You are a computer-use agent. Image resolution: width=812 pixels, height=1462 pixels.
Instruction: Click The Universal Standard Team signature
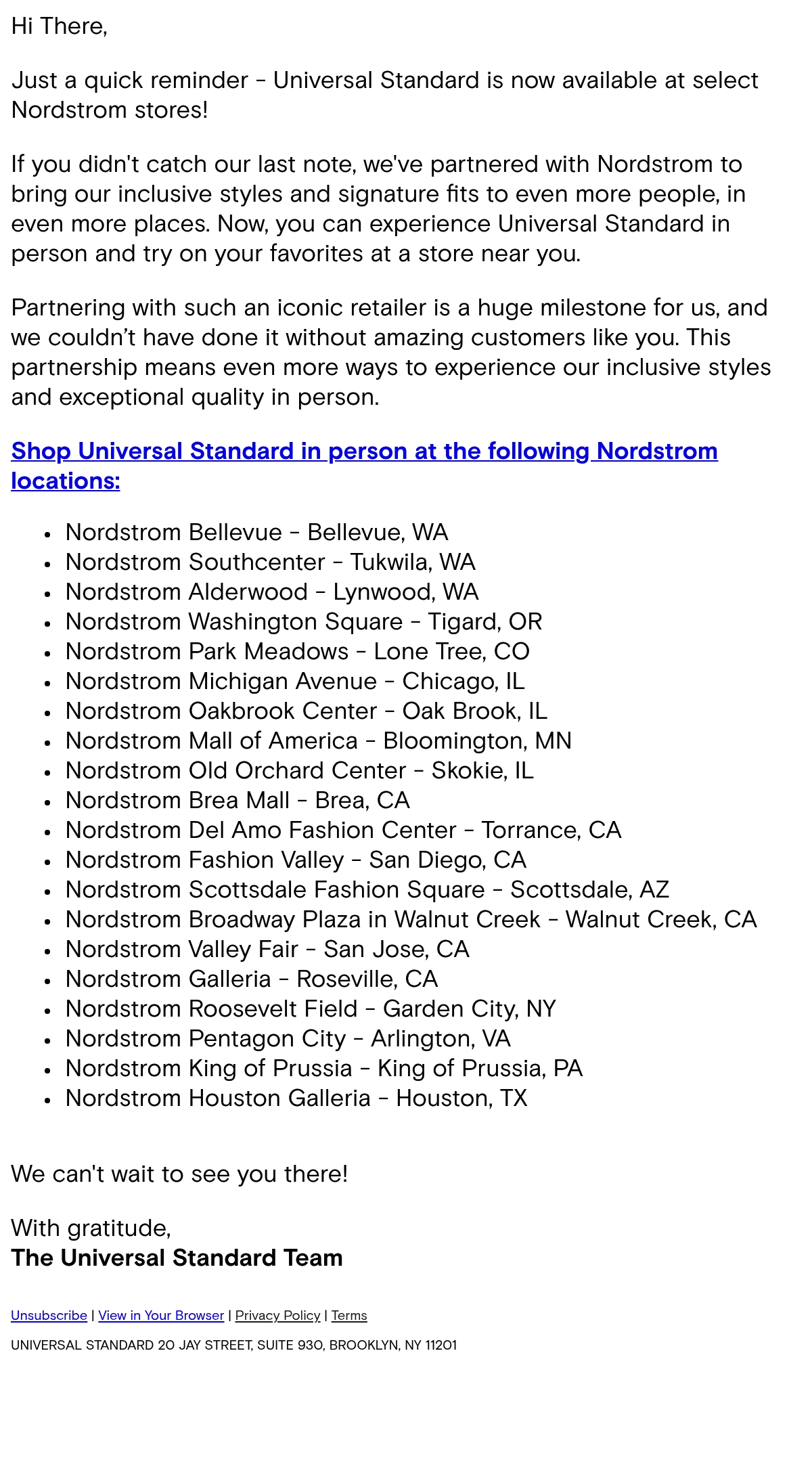pyautogui.click(x=177, y=1258)
